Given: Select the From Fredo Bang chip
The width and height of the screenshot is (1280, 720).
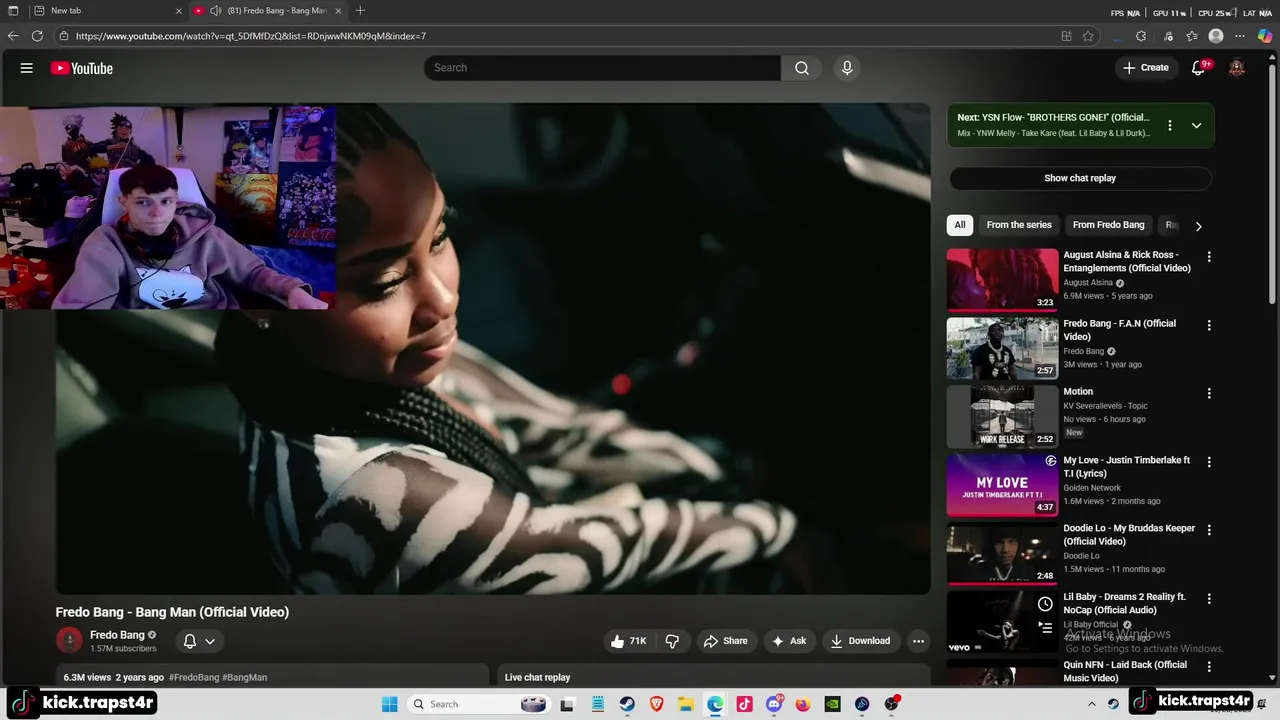Looking at the screenshot, I should pyautogui.click(x=1108, y=225).
